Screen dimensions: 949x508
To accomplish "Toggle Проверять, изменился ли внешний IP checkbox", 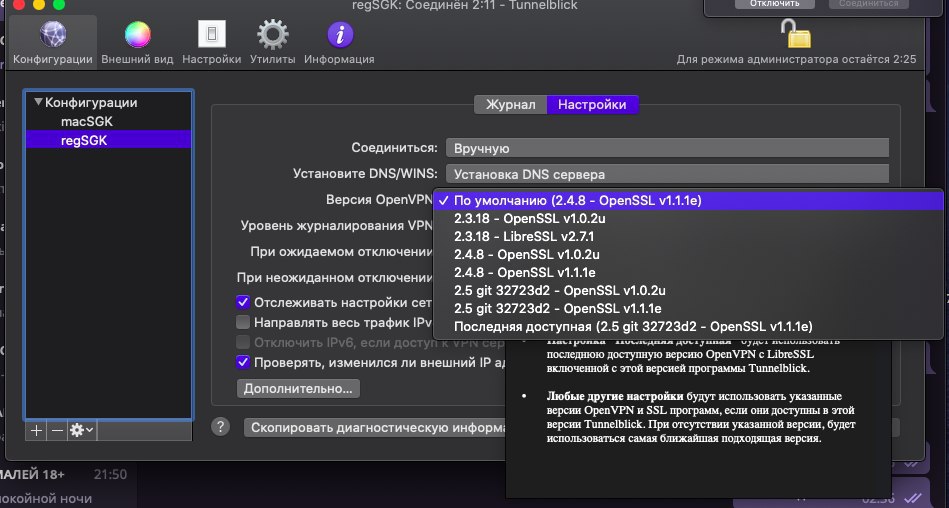I will pyautogui.click(x=243, y=363).
